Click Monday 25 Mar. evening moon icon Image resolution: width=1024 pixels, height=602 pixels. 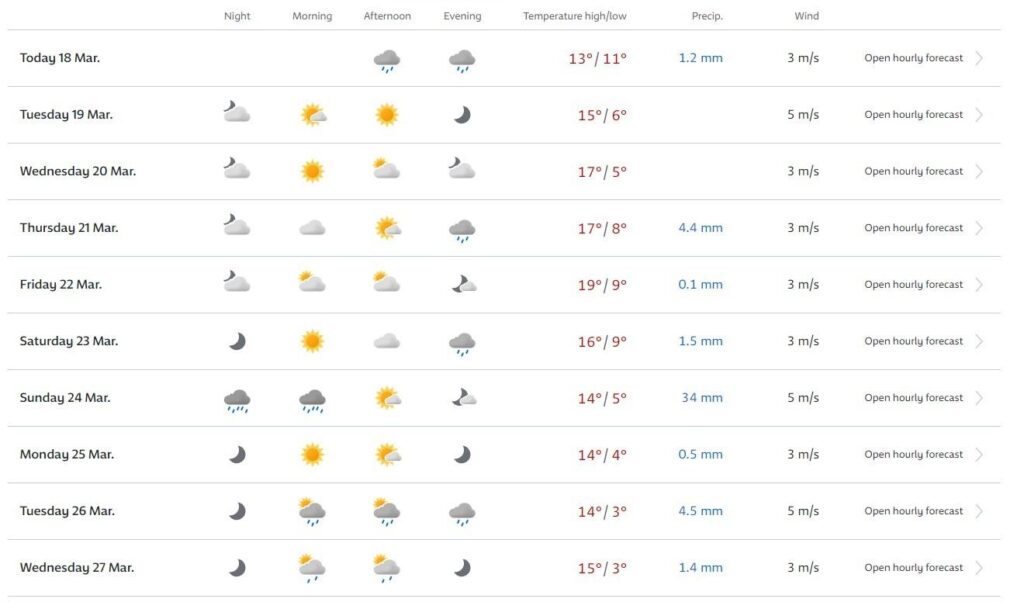point(461,455)
